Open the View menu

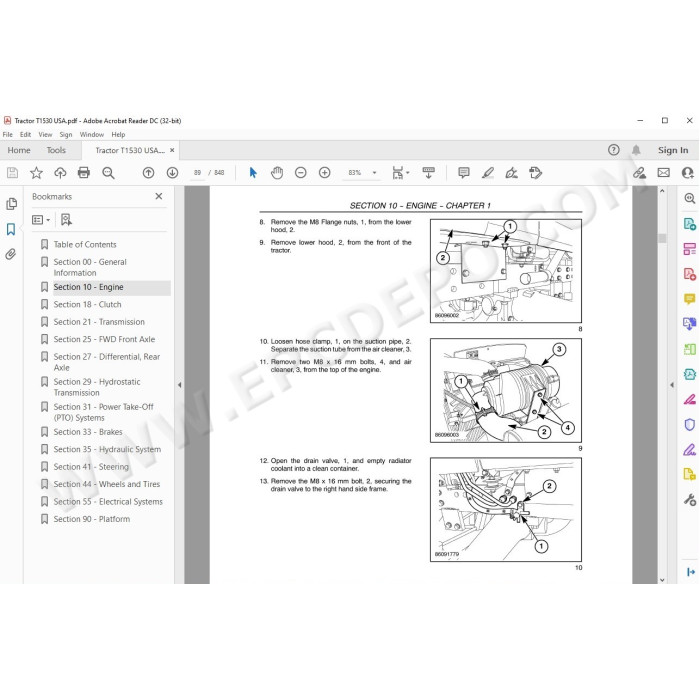45,134
